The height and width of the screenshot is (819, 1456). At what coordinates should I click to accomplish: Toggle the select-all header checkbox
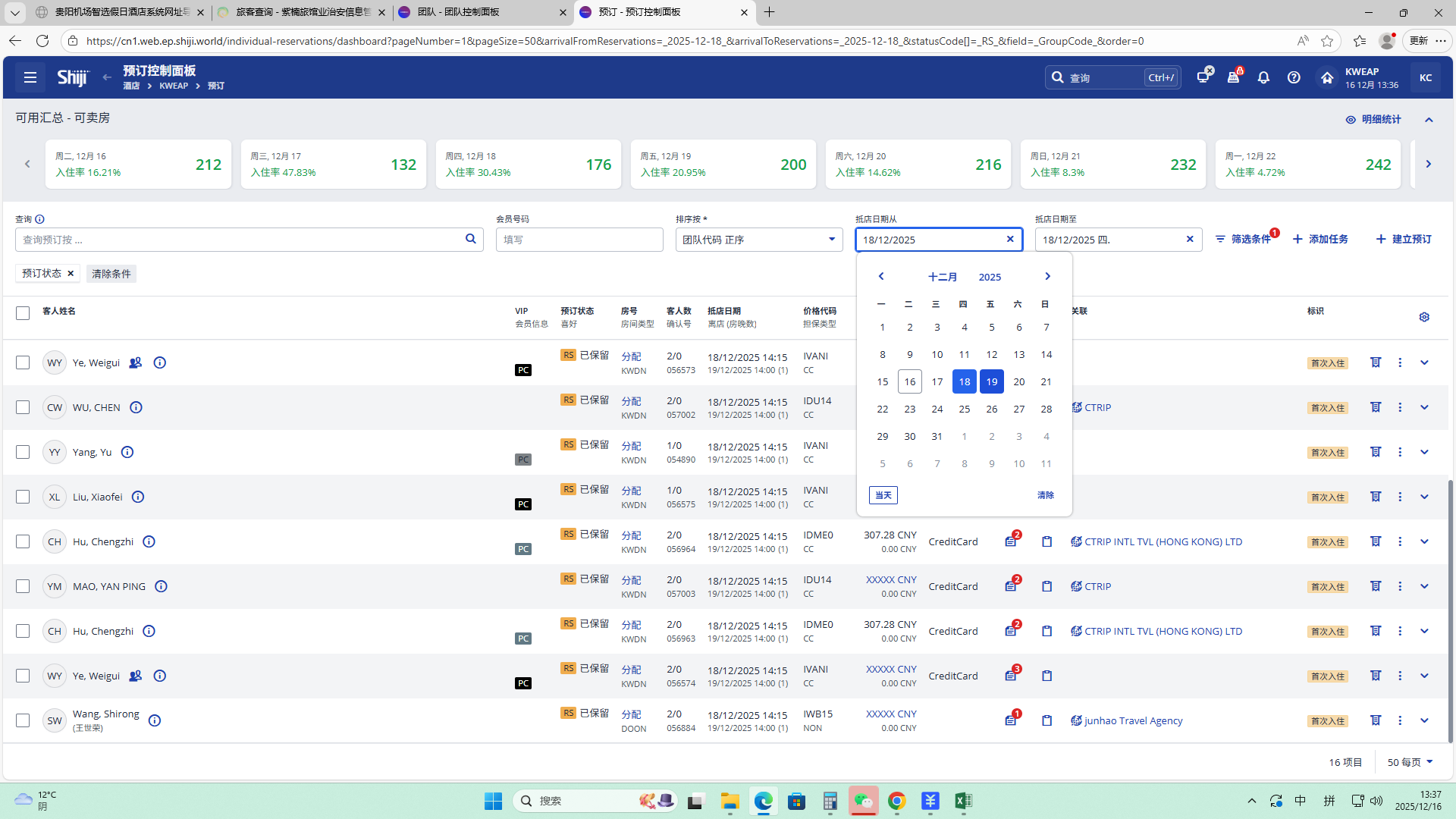23,312
